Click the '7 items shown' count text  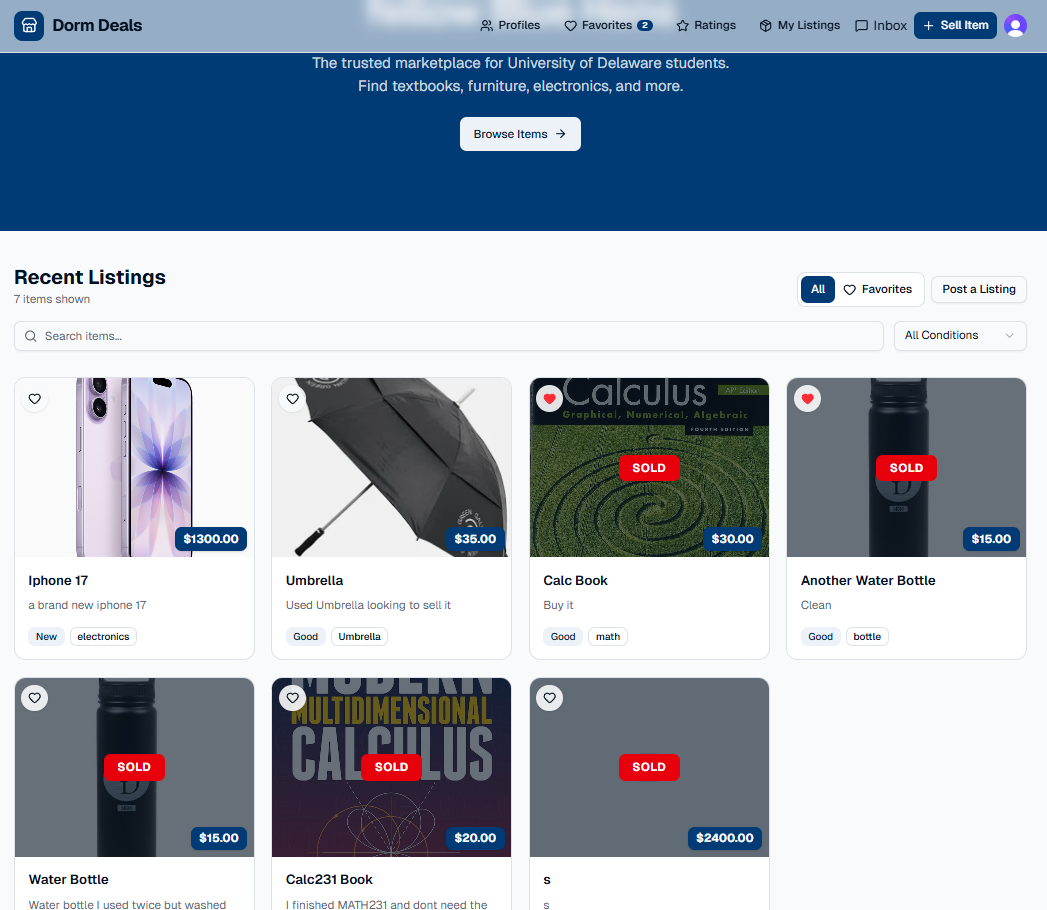point(52,299)
